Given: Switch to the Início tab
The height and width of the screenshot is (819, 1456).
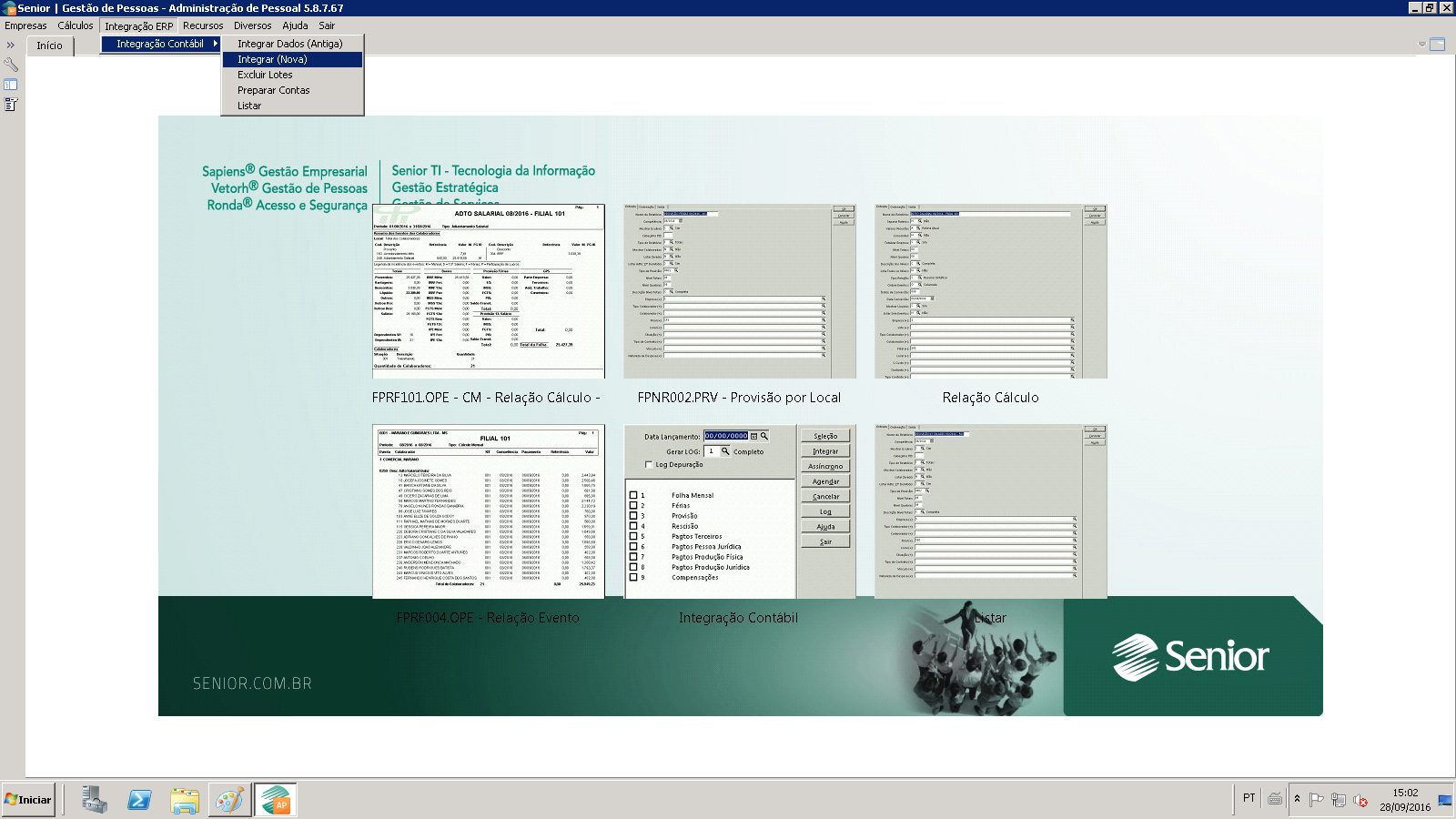Looking at the screenshot, I should click(49, 45).
